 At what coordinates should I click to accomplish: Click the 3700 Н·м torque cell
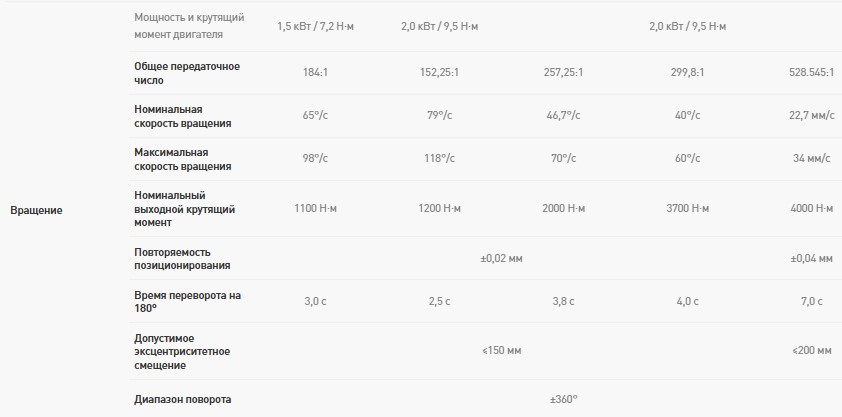tap(687, 208)
